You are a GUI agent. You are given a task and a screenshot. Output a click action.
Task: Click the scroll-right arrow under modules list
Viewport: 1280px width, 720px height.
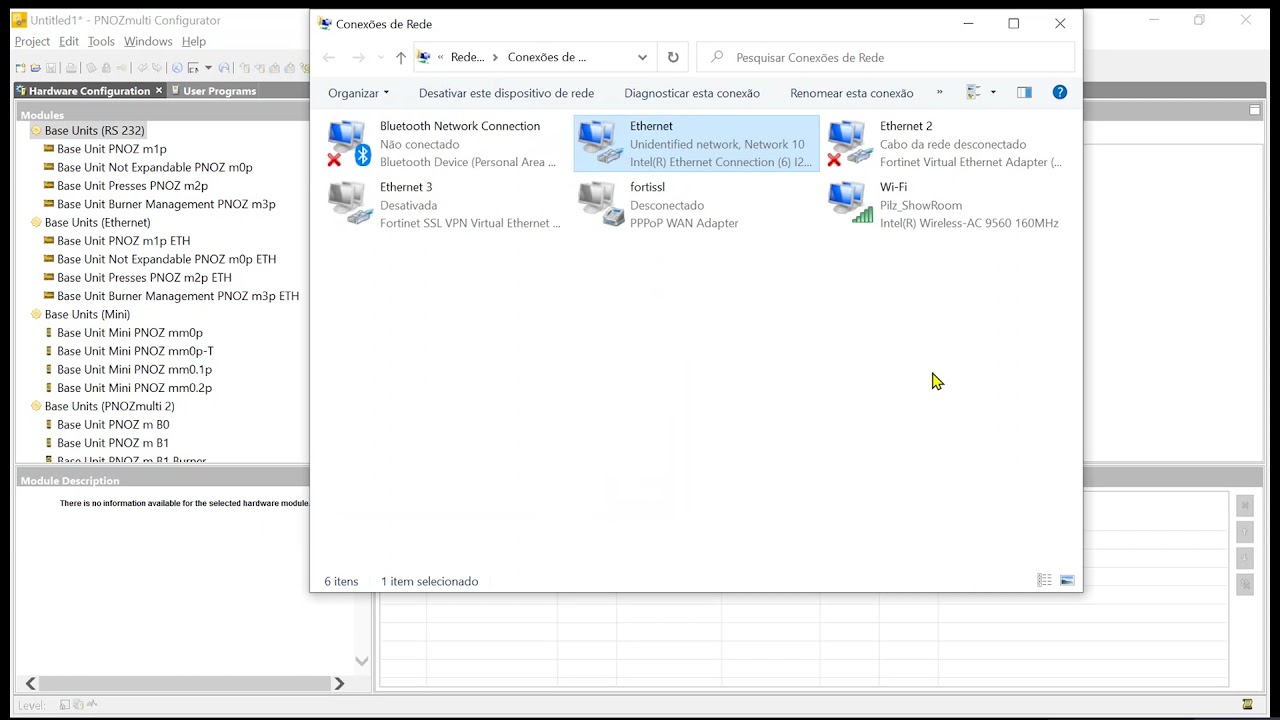(339, 684)
